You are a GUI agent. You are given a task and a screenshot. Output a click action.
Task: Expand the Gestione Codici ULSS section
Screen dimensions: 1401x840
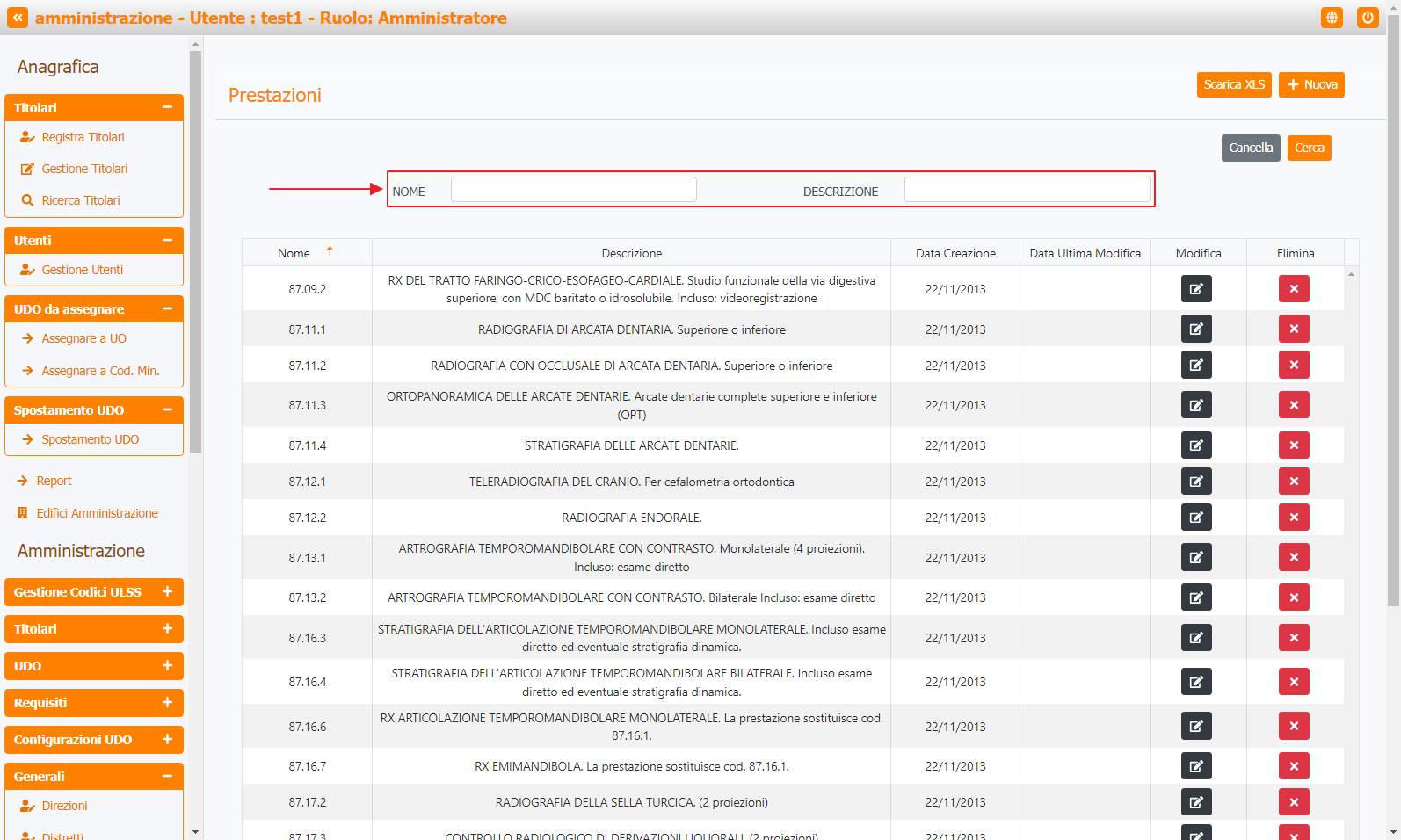point(167,592)
